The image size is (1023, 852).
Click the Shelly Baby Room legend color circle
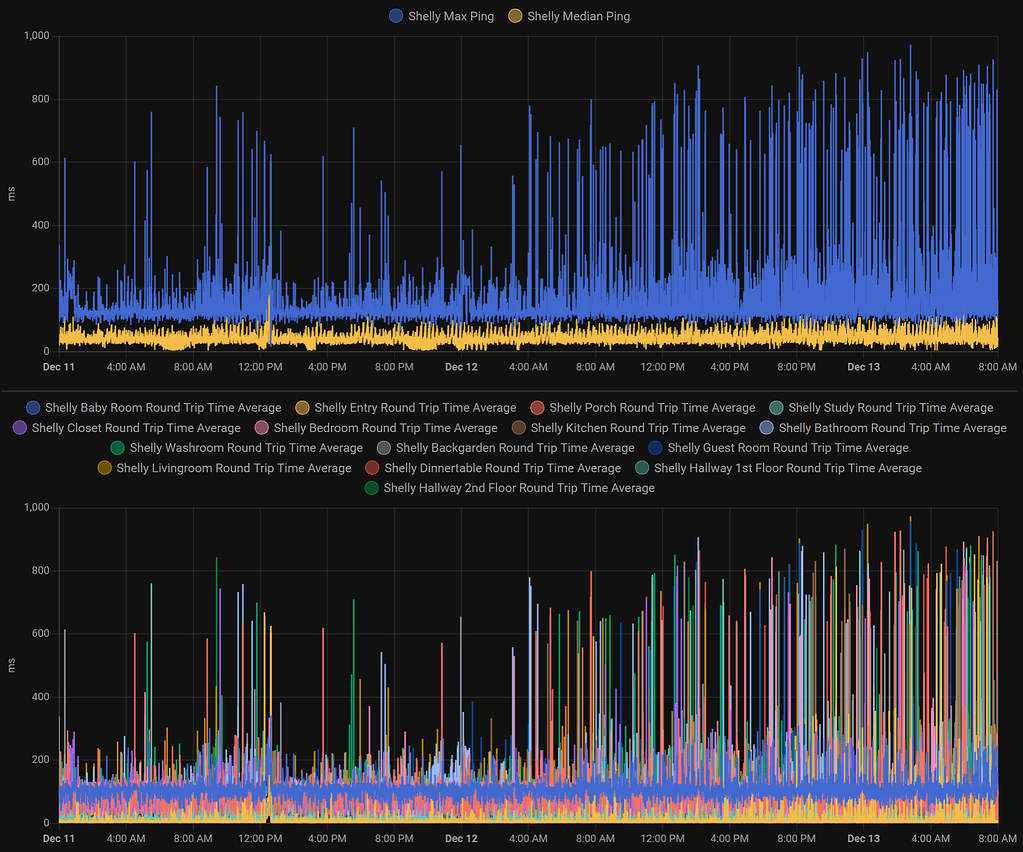click(x=33, y=408)
